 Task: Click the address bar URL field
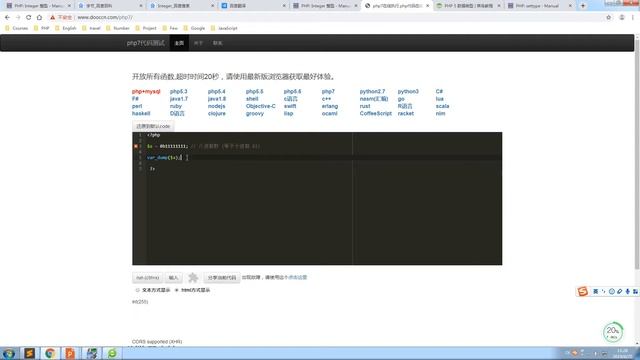(x=327, y=18)
